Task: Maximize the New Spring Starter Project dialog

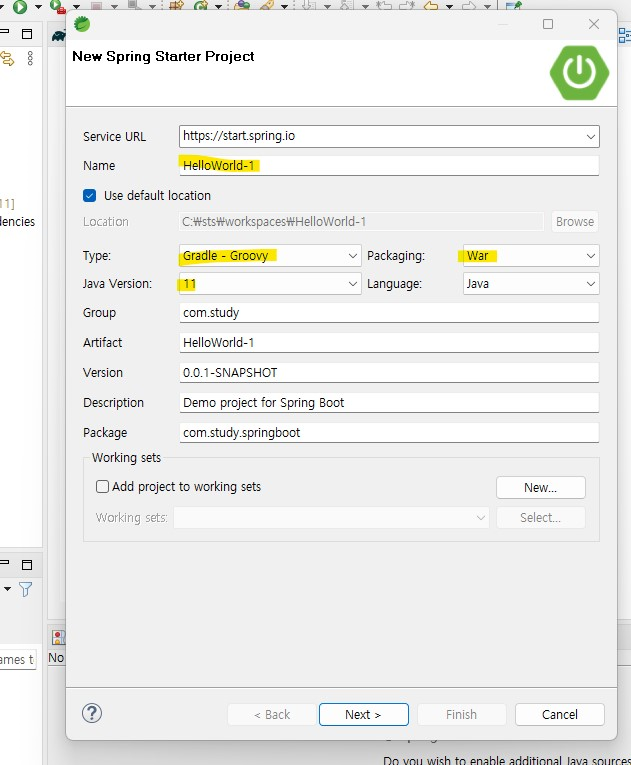Action: click(x=548, y=24)
